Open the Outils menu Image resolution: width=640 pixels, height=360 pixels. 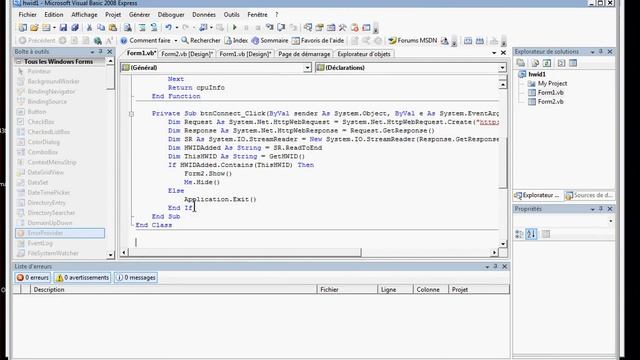(x=231, y=15)
